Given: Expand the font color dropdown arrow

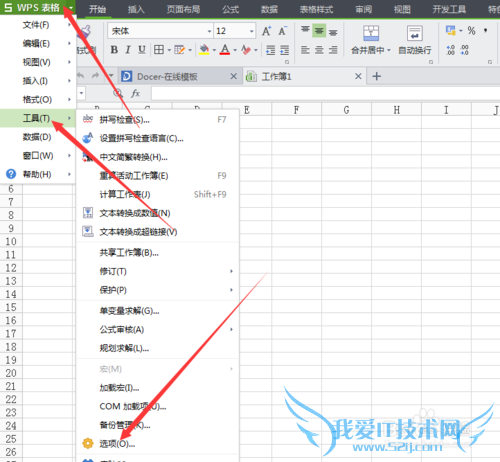Looking at the screenshot, I should 235,50.
